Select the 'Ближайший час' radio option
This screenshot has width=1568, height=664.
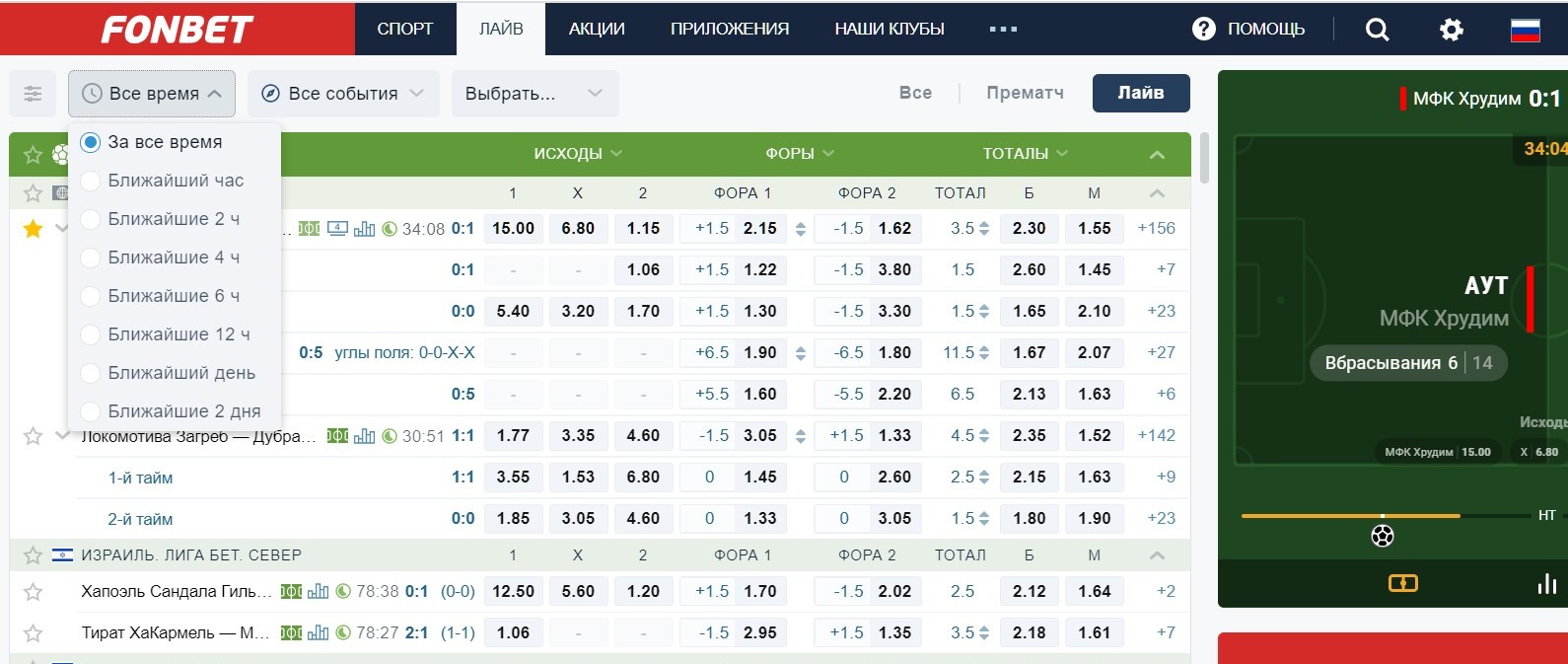90,181
